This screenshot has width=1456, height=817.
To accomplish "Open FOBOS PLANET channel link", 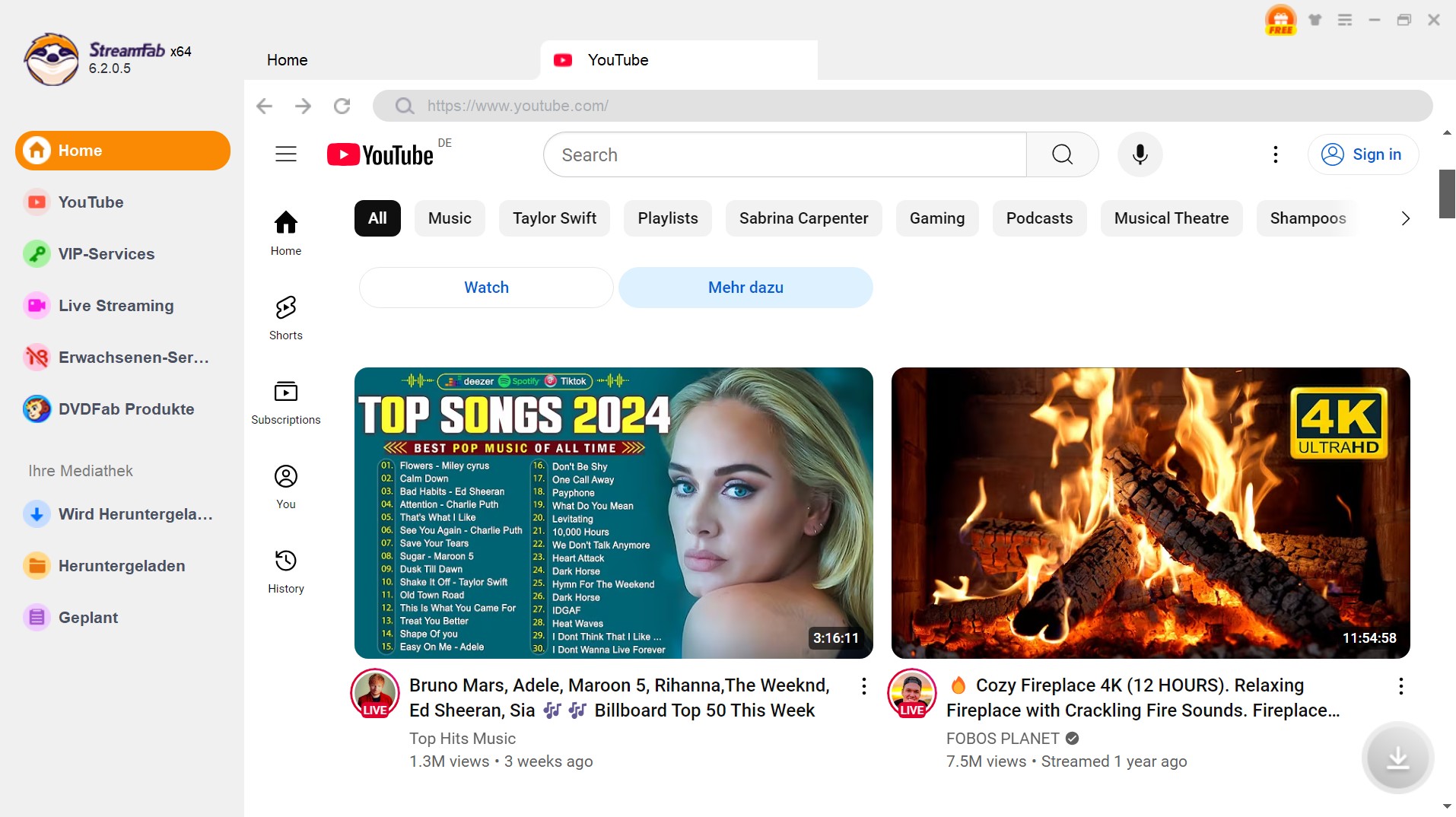I will click(1003, 739).
